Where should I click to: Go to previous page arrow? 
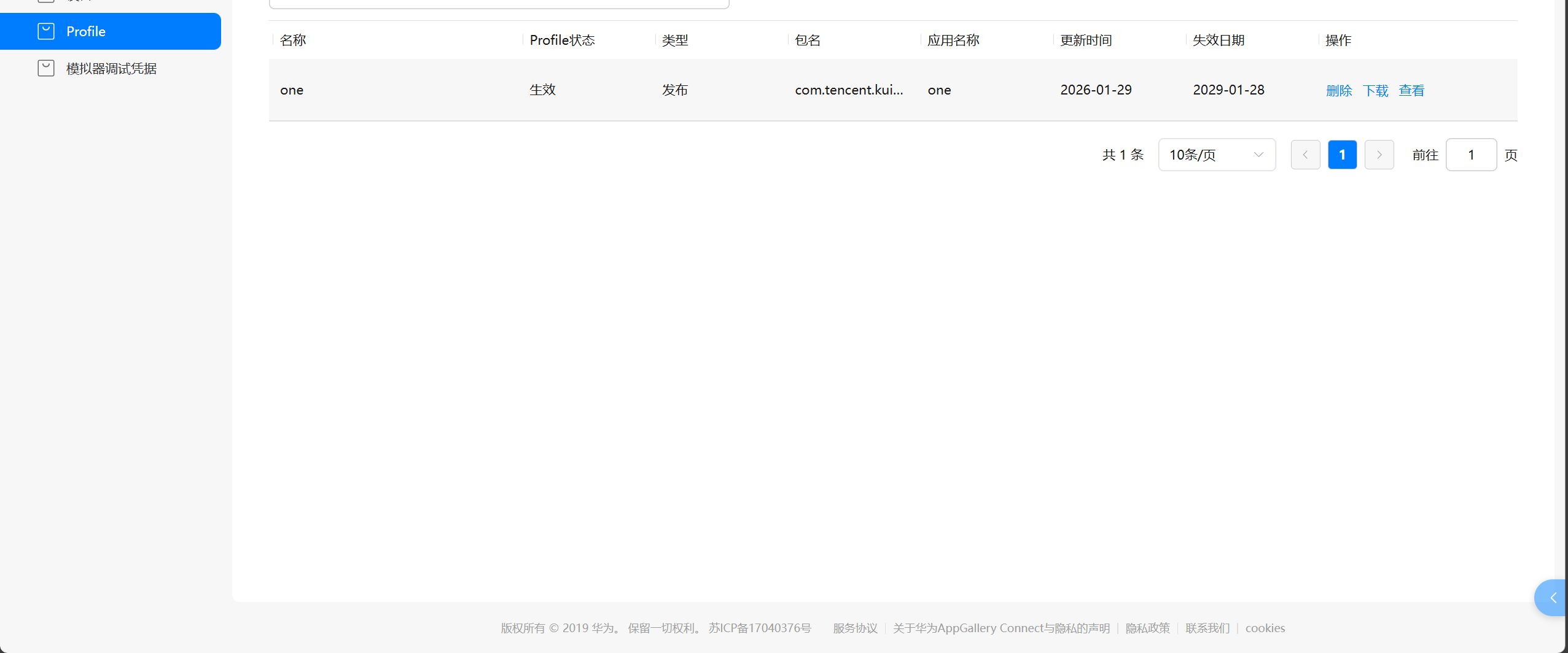(x=1305, y=155)
